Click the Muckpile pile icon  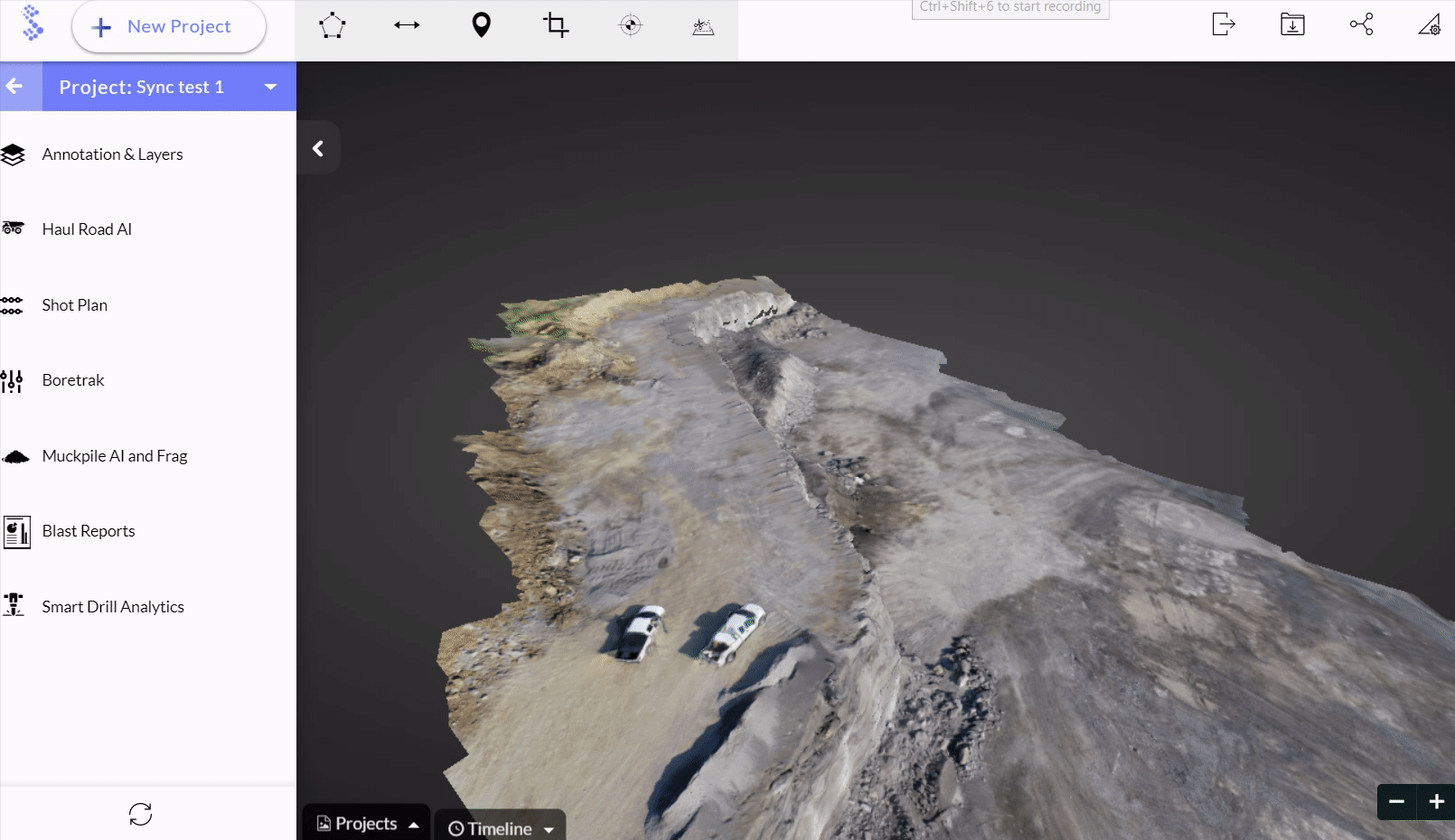pos(15,457)
